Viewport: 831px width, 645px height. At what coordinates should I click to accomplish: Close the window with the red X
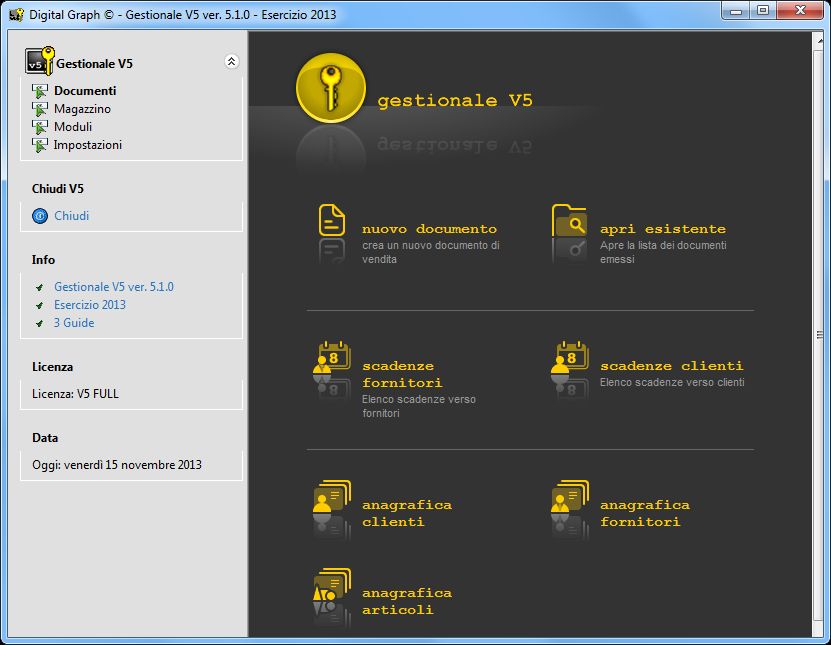(x=800, y=10)
